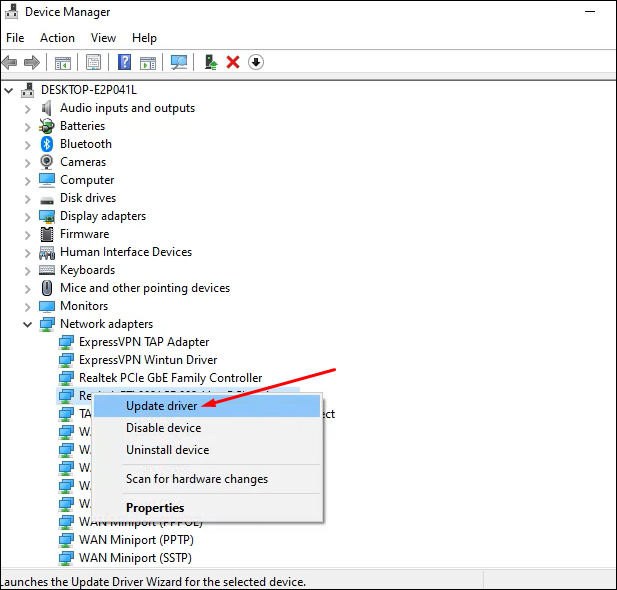The image size is (617, 590).
Task: Expand the Computer category arrow
Action: coord(28,181)
